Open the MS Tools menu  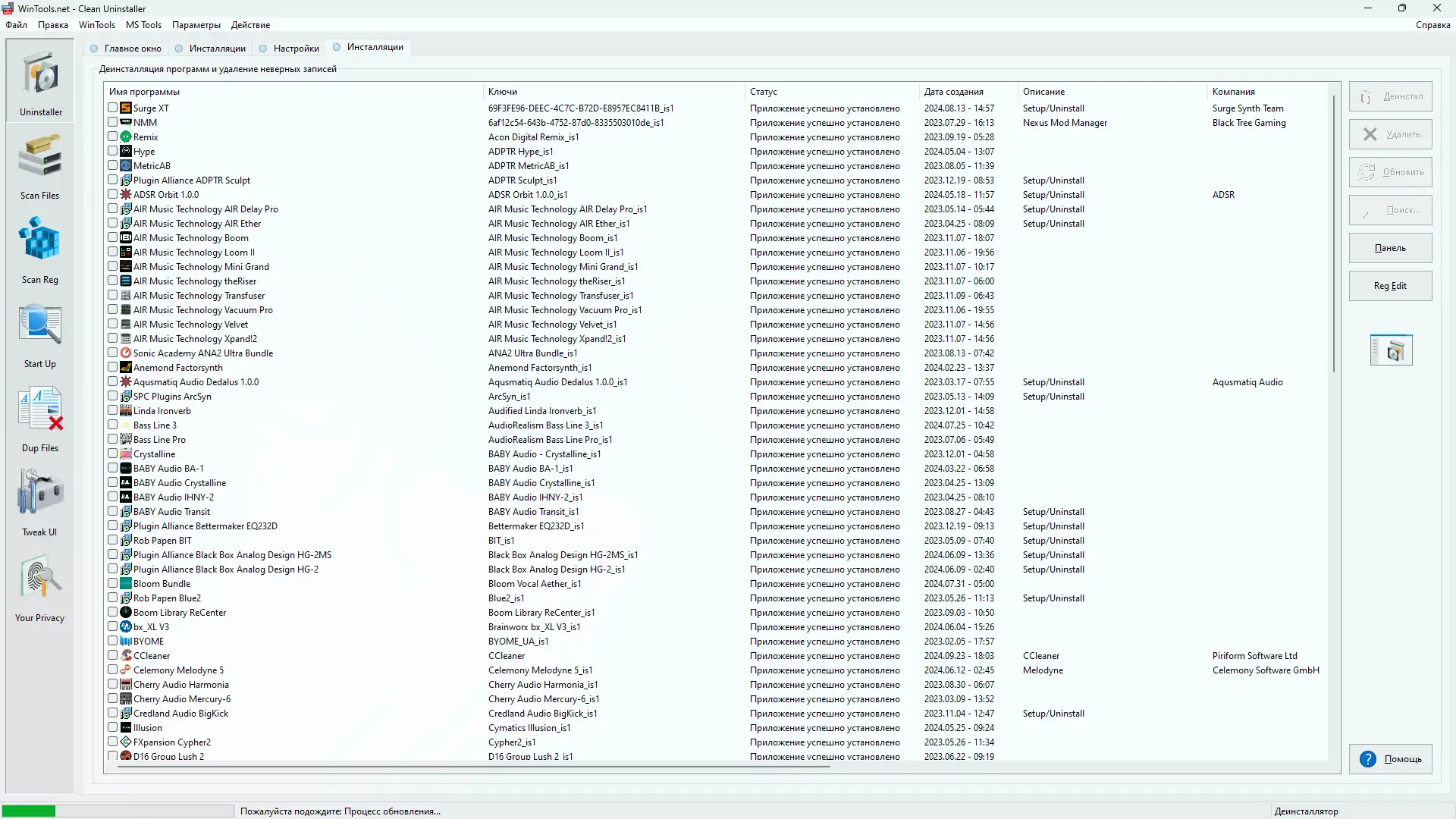pos(143,25)
